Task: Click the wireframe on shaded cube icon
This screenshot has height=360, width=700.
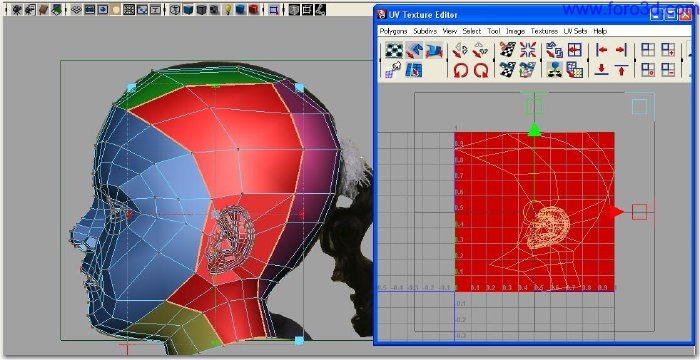Action: 214,9
